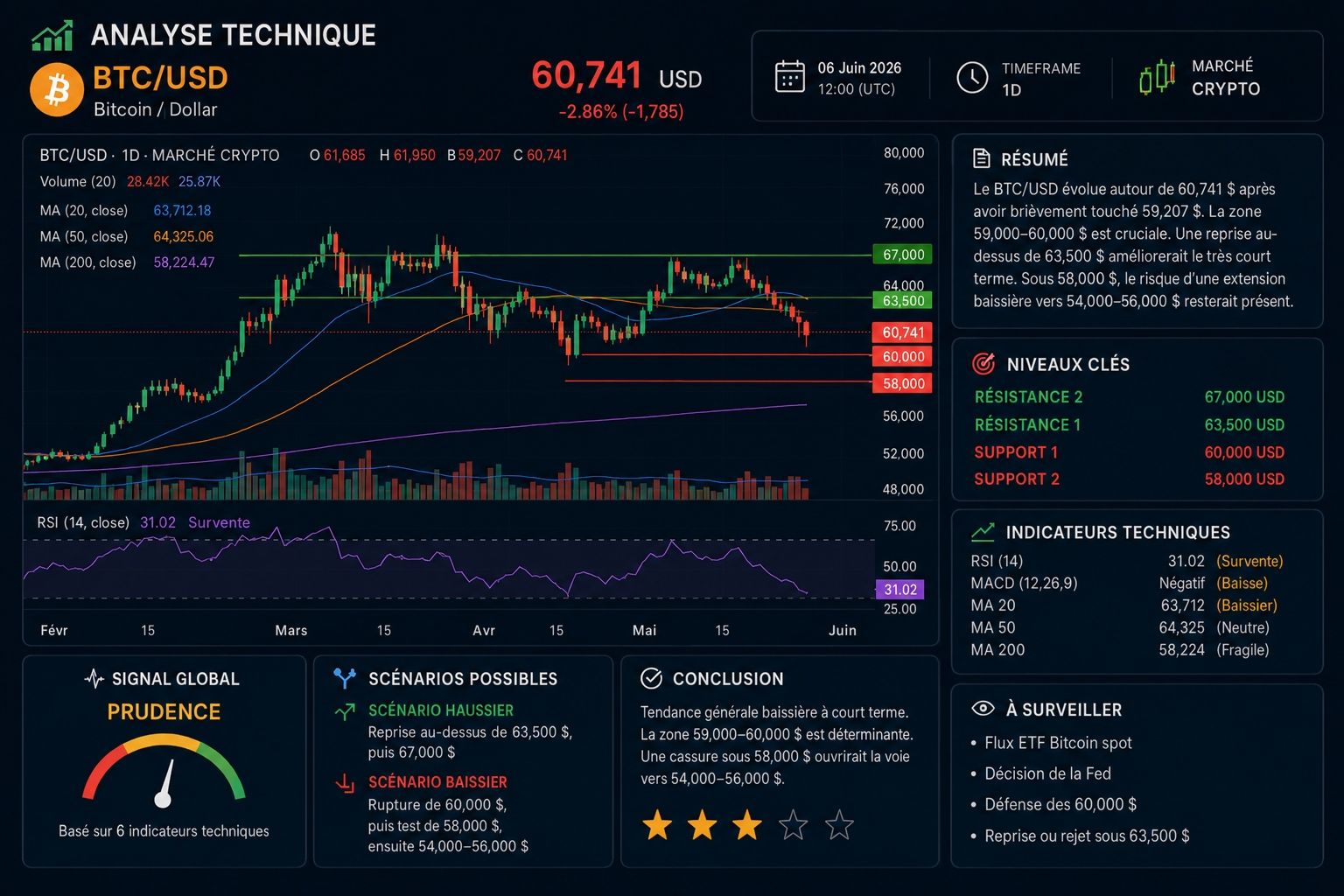Click the MA (50, close) legend entry
This screenshot has height=896, width=1344.
[x=126, y=236]
